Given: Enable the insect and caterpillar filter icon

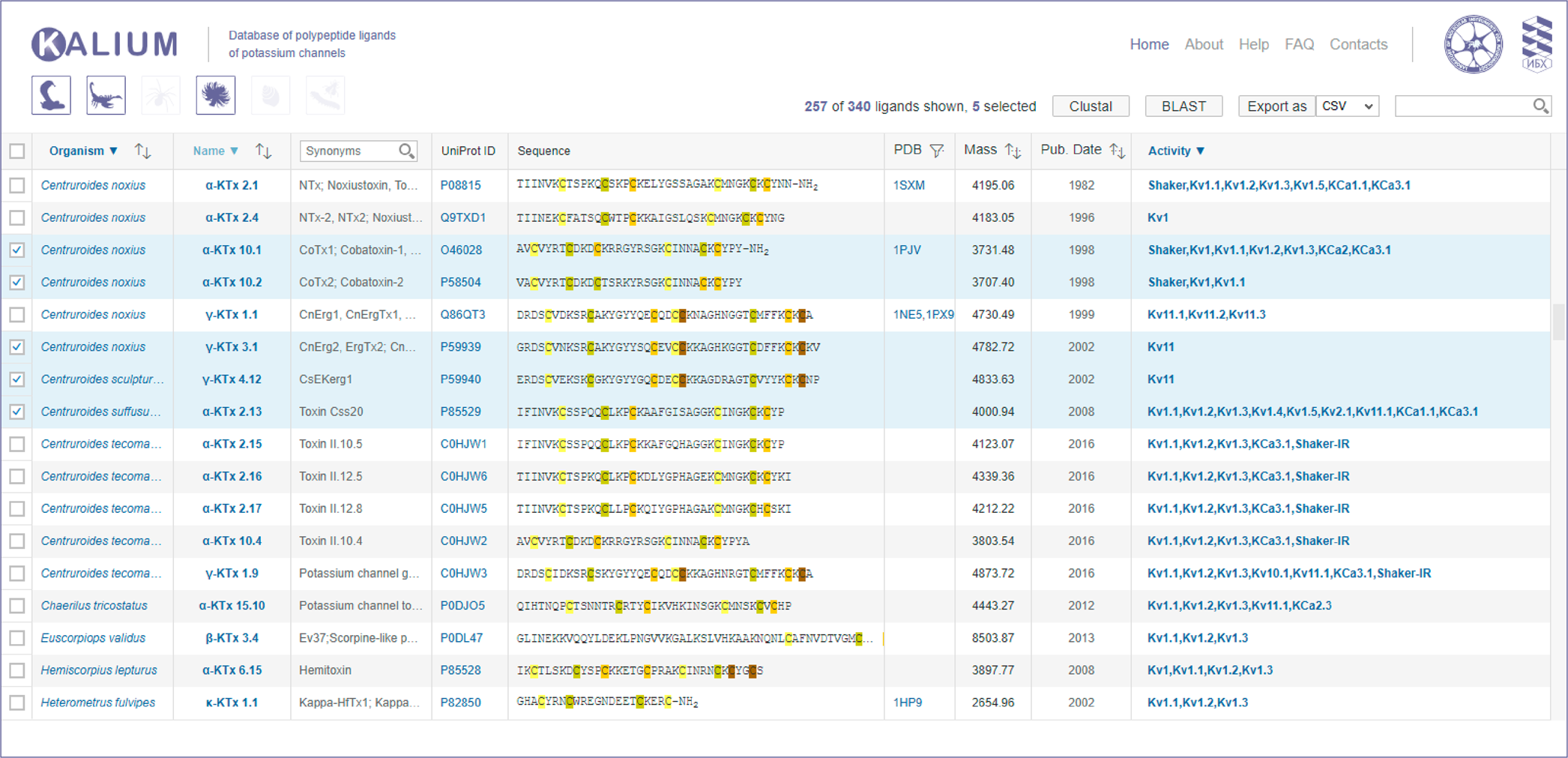Looking at the screenshot, I should point(326,95).
